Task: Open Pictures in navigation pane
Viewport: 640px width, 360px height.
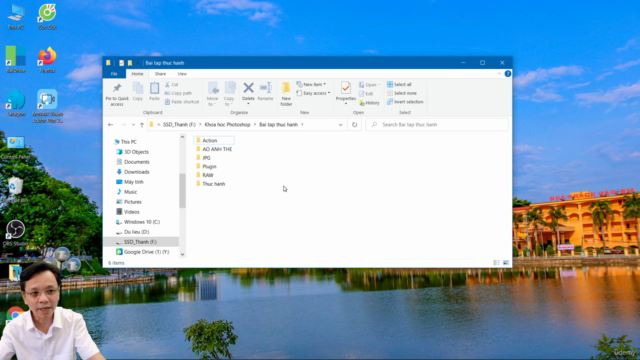Action: [129, 202]
